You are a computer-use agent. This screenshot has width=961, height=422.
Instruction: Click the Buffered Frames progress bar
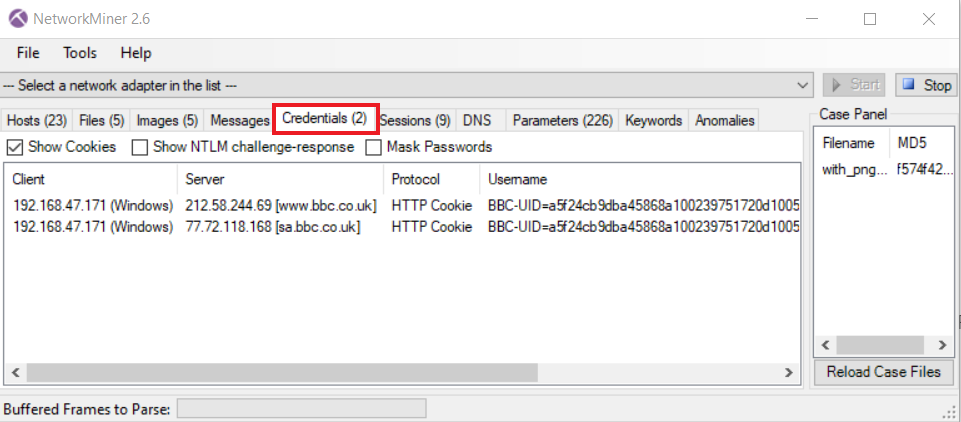pos(301,408)
